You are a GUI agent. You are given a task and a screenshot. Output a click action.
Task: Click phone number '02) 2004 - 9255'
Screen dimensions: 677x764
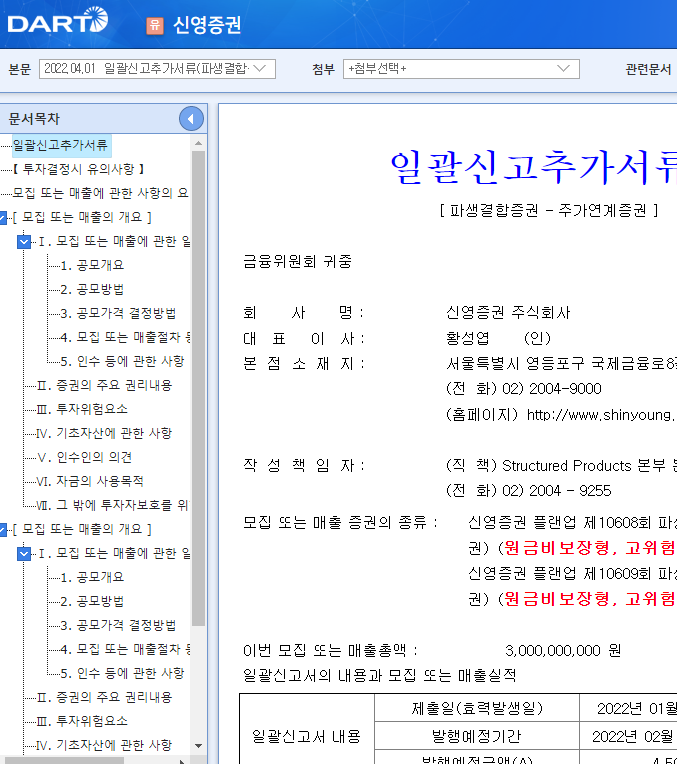click(556, 491)
